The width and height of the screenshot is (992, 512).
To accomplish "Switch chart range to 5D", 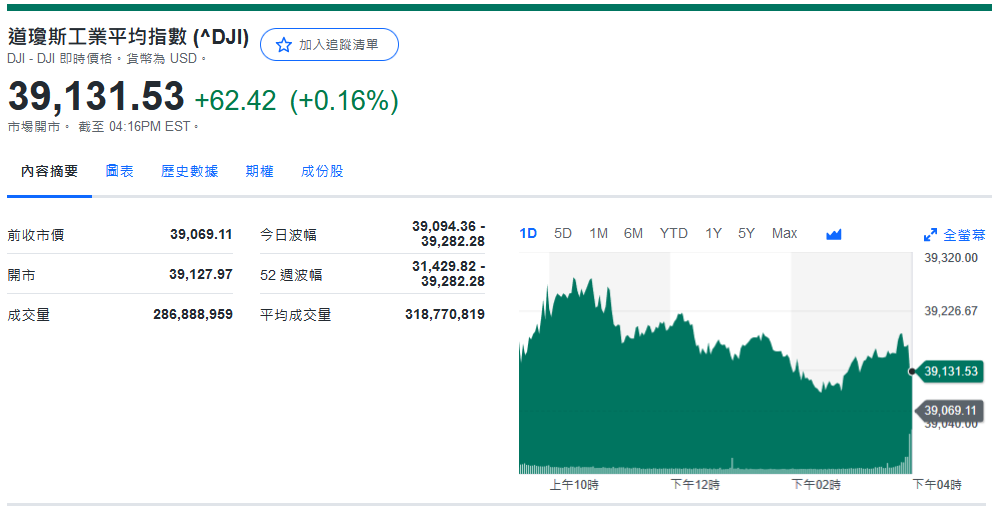I will pyautogui.click(x=563, y=233).
